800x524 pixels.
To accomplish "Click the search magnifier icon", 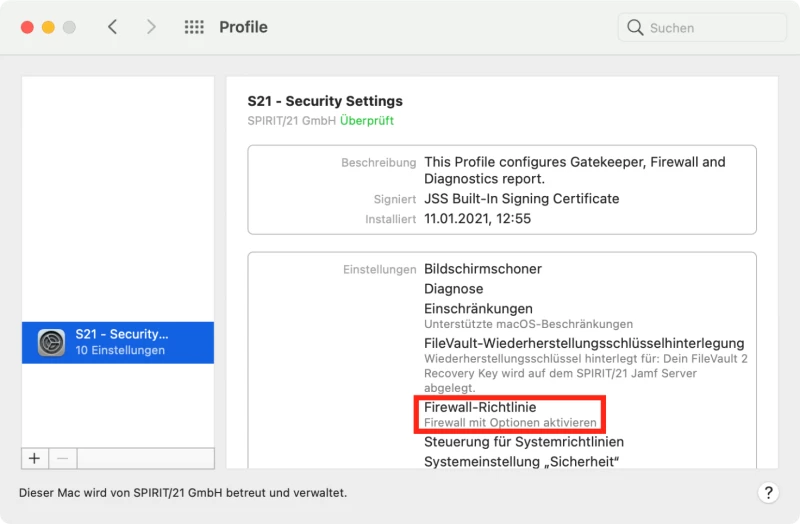I will (635, 28).
